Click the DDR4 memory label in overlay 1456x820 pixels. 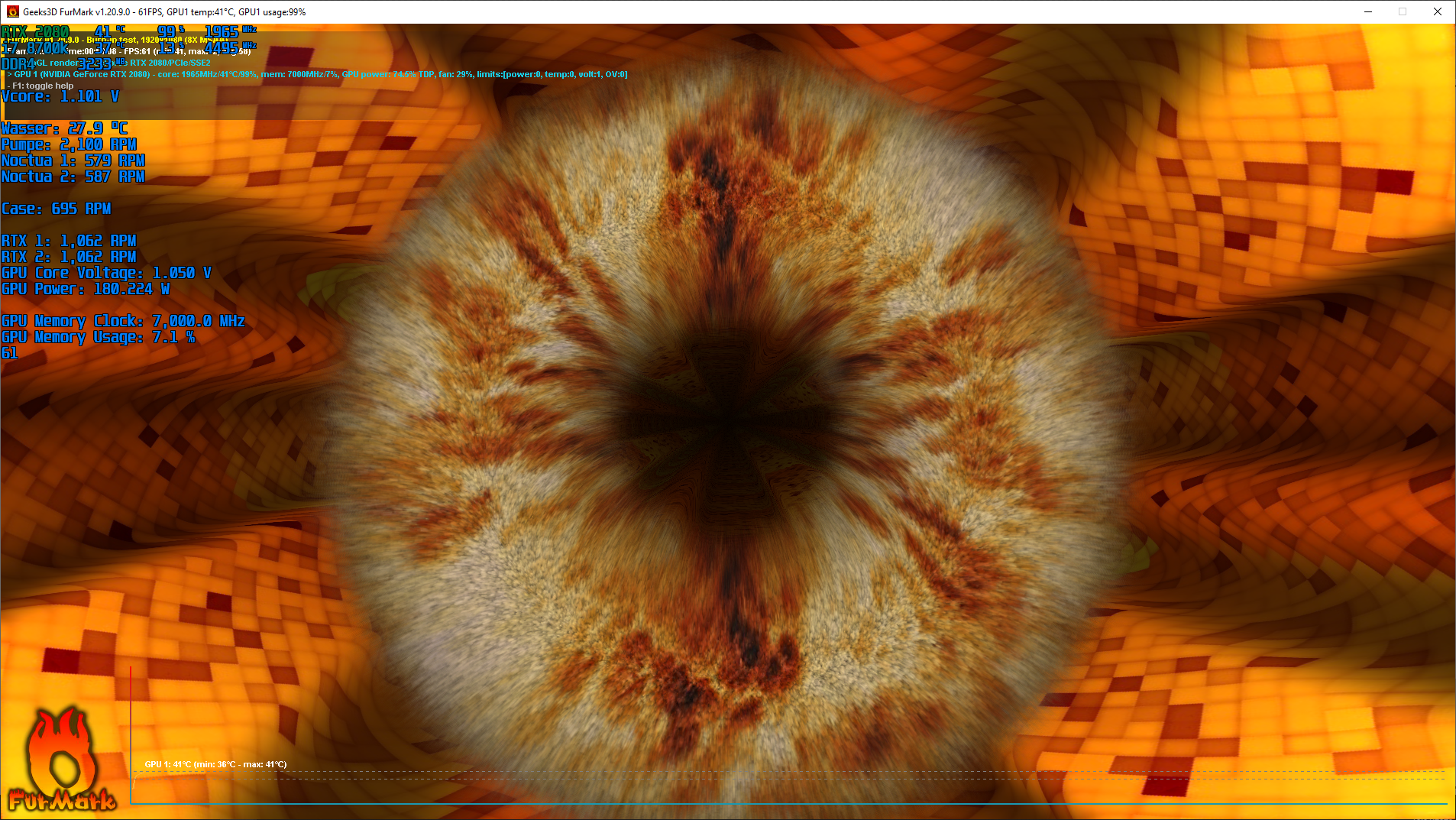19,64
